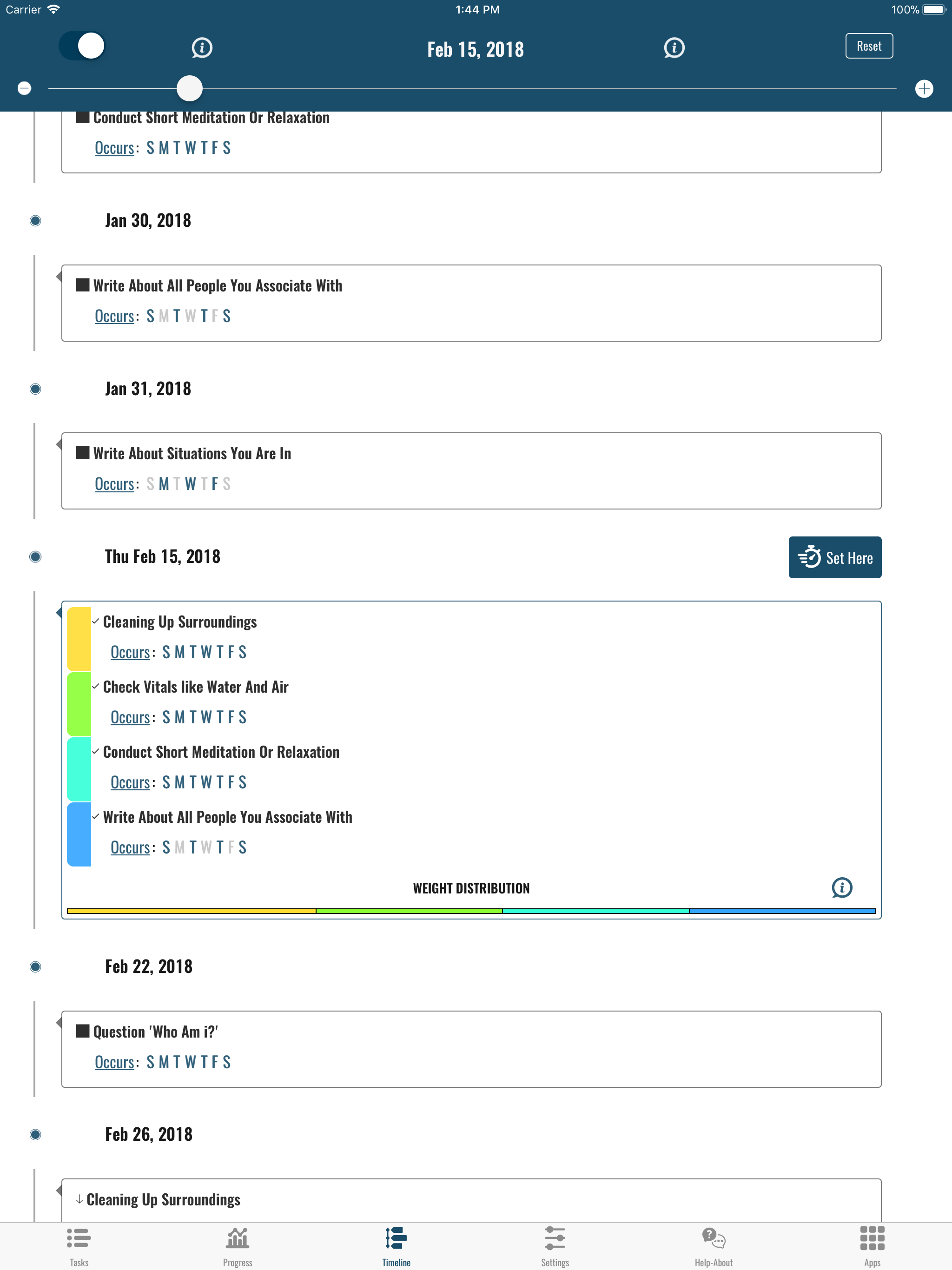952x1270 pixels.
Task: Open the left info tooltip near the toggle
Action: 201,48
